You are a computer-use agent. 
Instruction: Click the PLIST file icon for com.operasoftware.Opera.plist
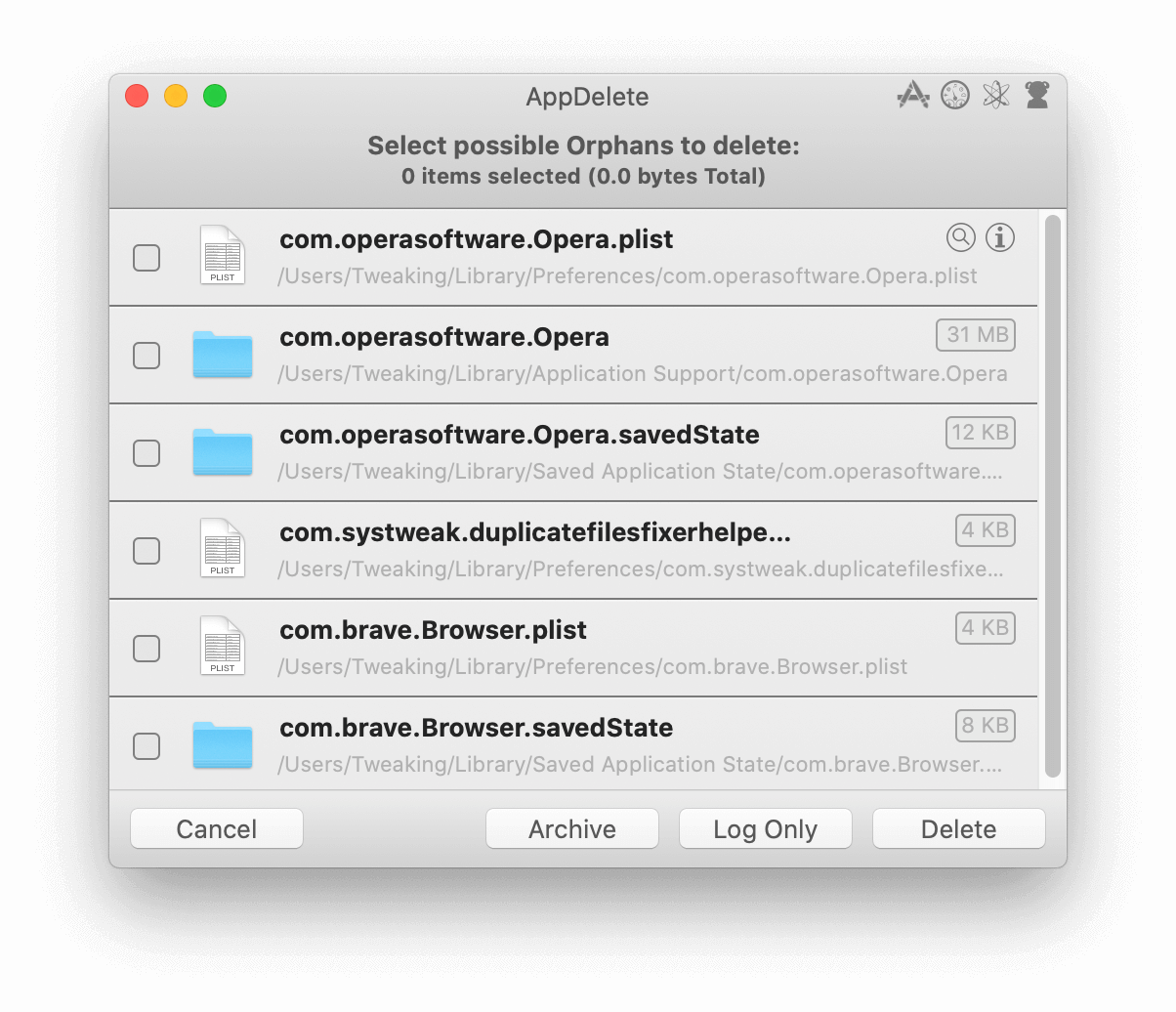pyautogui.click(x=223, y=256)
